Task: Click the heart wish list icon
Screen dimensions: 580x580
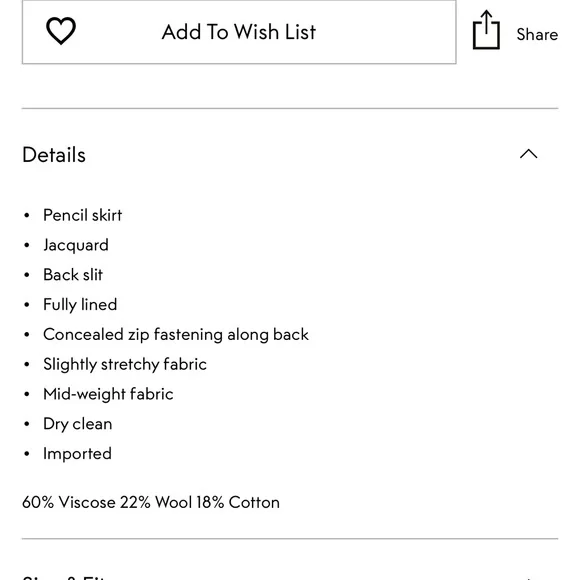Action: pos(61,31)
